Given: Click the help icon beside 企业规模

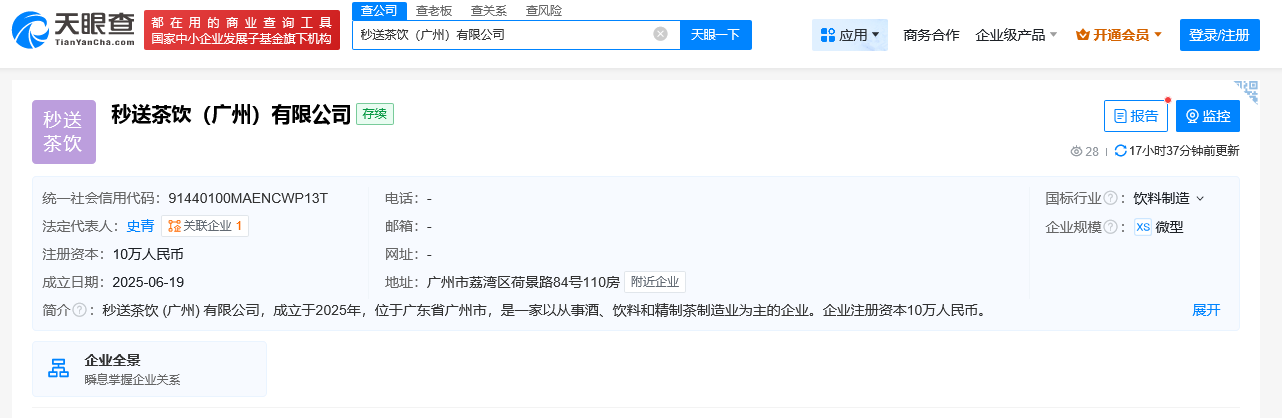Looking at the screenshot, I should [x=1110, y=227].
